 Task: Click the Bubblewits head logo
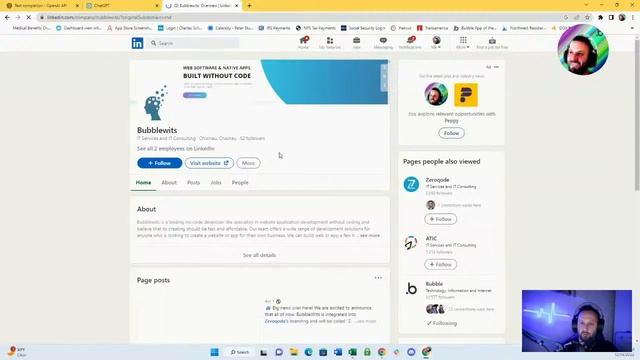tap(155, 103)
